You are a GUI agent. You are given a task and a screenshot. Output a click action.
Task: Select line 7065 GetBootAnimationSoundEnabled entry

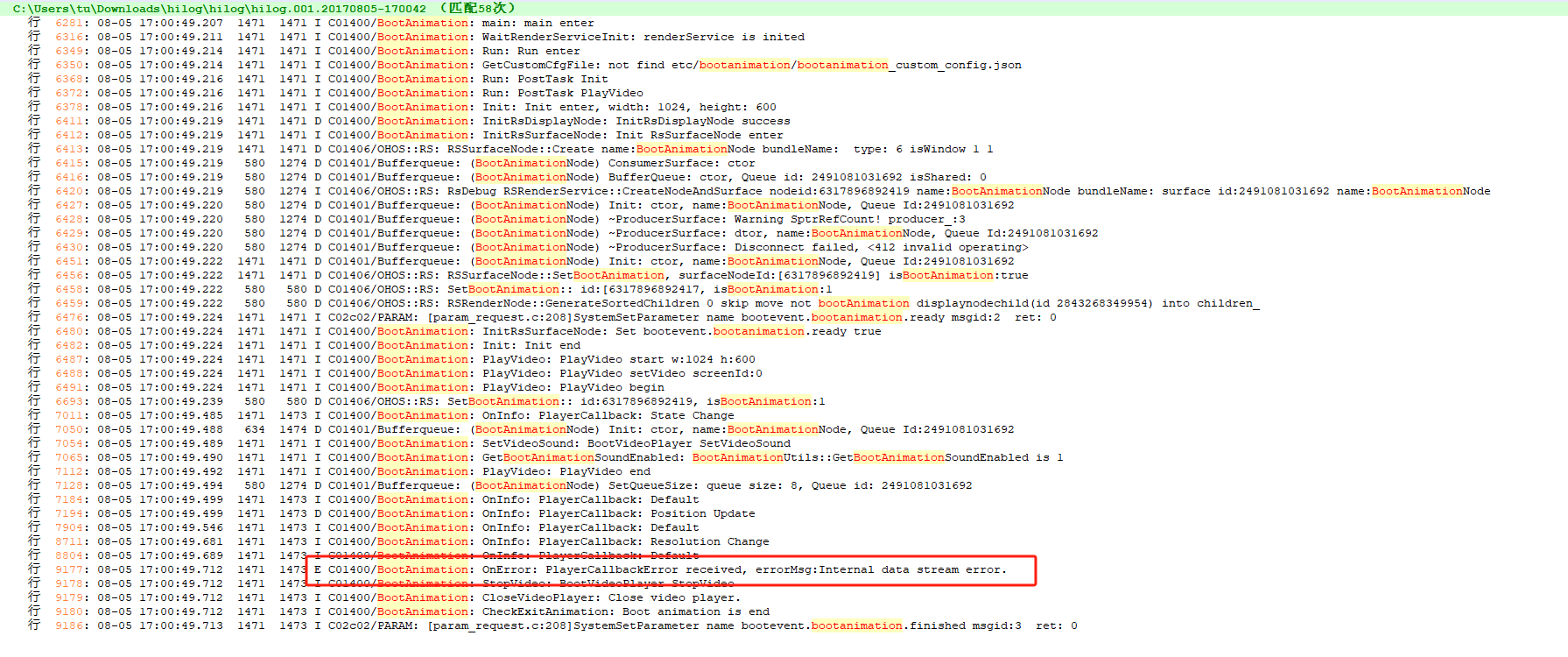click(x=545, y=457)
